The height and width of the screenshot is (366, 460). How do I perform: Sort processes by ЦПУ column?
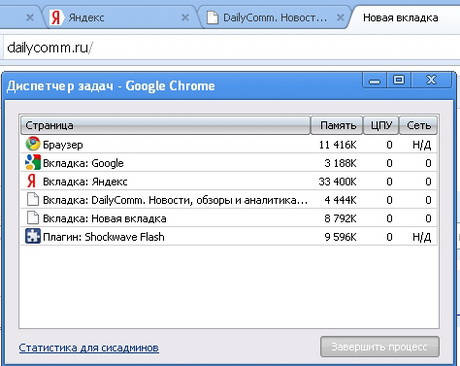pyautogui.click(x=381, y=125)
